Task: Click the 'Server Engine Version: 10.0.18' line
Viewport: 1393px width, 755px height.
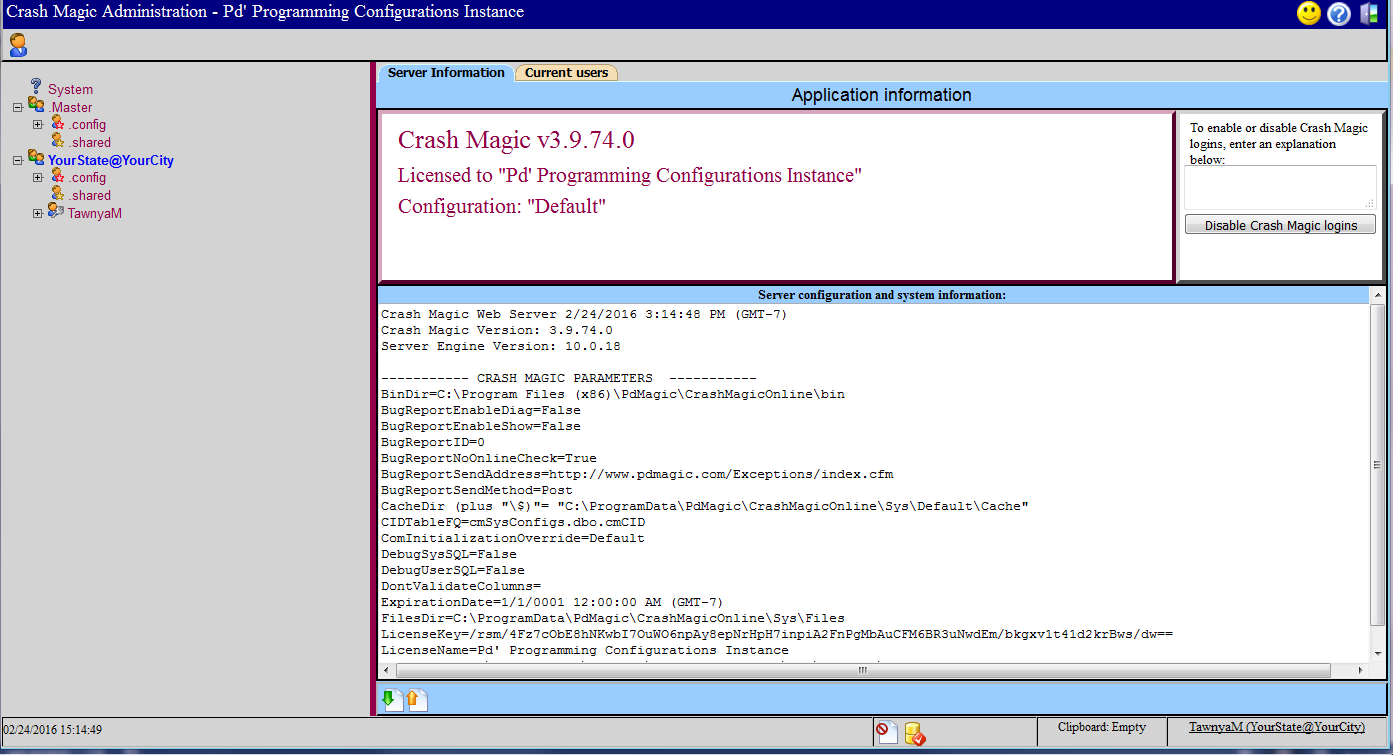Action: 501,346
